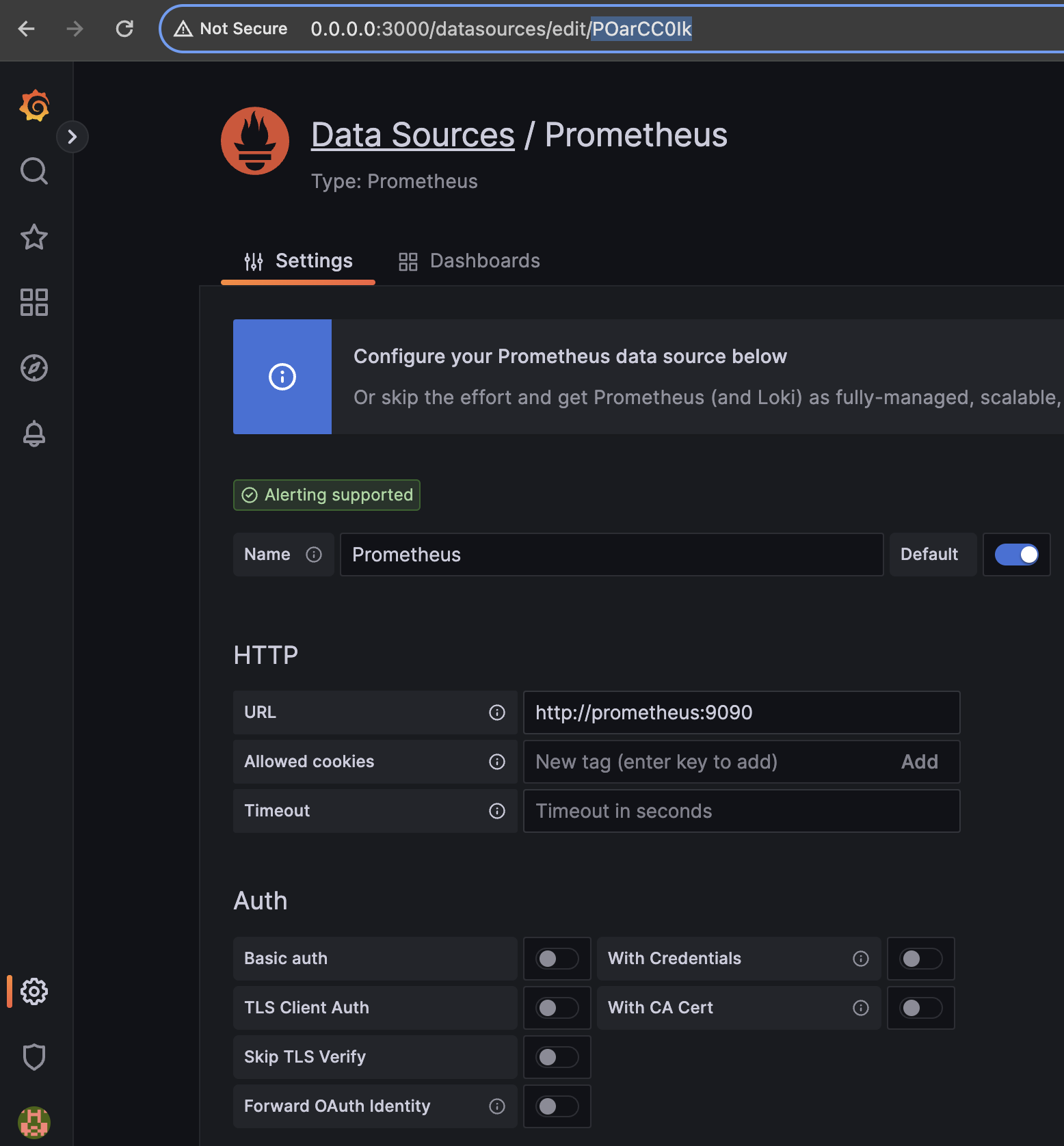Viewport: 1064px width, 1146px height.
Task: Enable the Basic auth toggle
Action: (557, 959)
